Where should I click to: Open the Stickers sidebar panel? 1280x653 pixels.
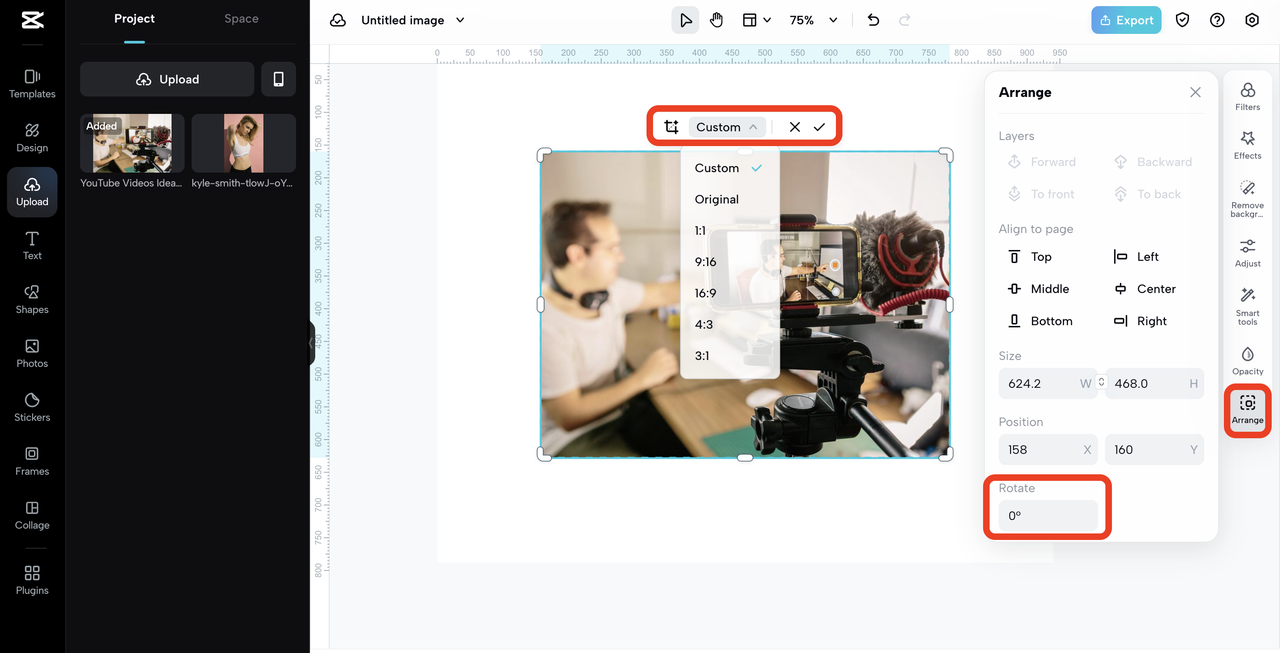(32, 408)
